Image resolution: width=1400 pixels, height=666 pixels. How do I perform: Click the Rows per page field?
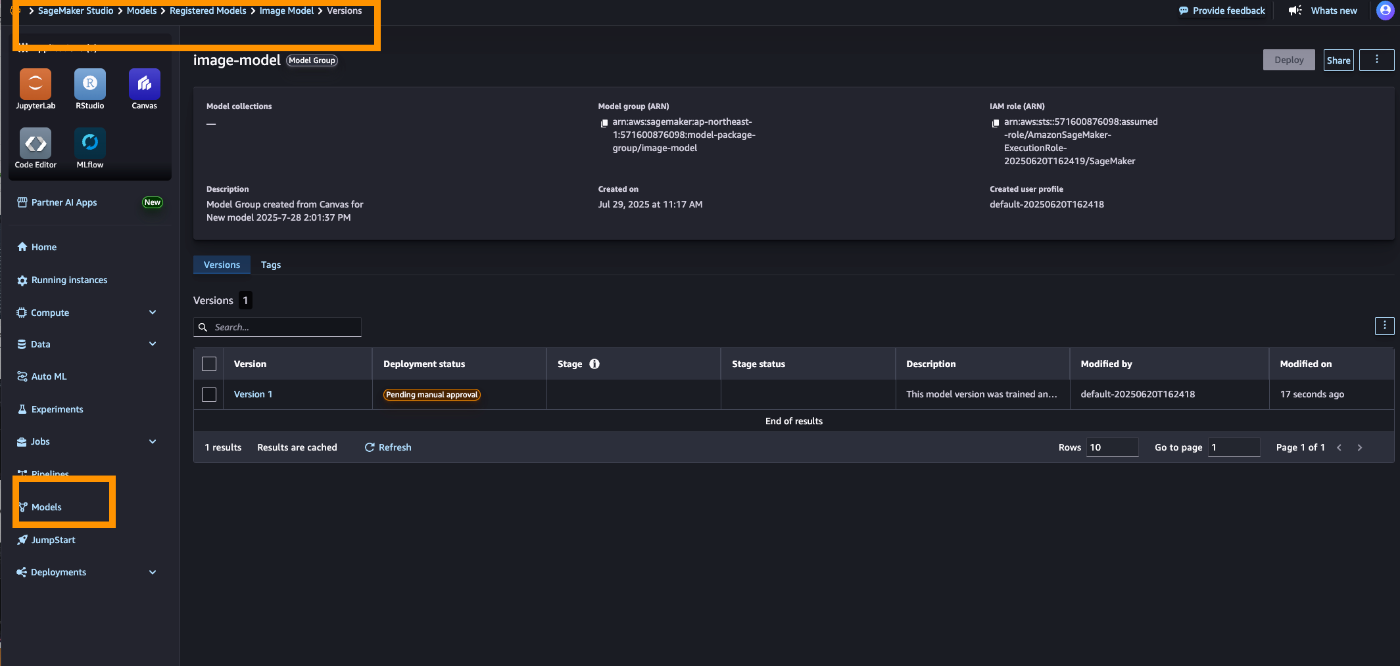point(1112,447)
